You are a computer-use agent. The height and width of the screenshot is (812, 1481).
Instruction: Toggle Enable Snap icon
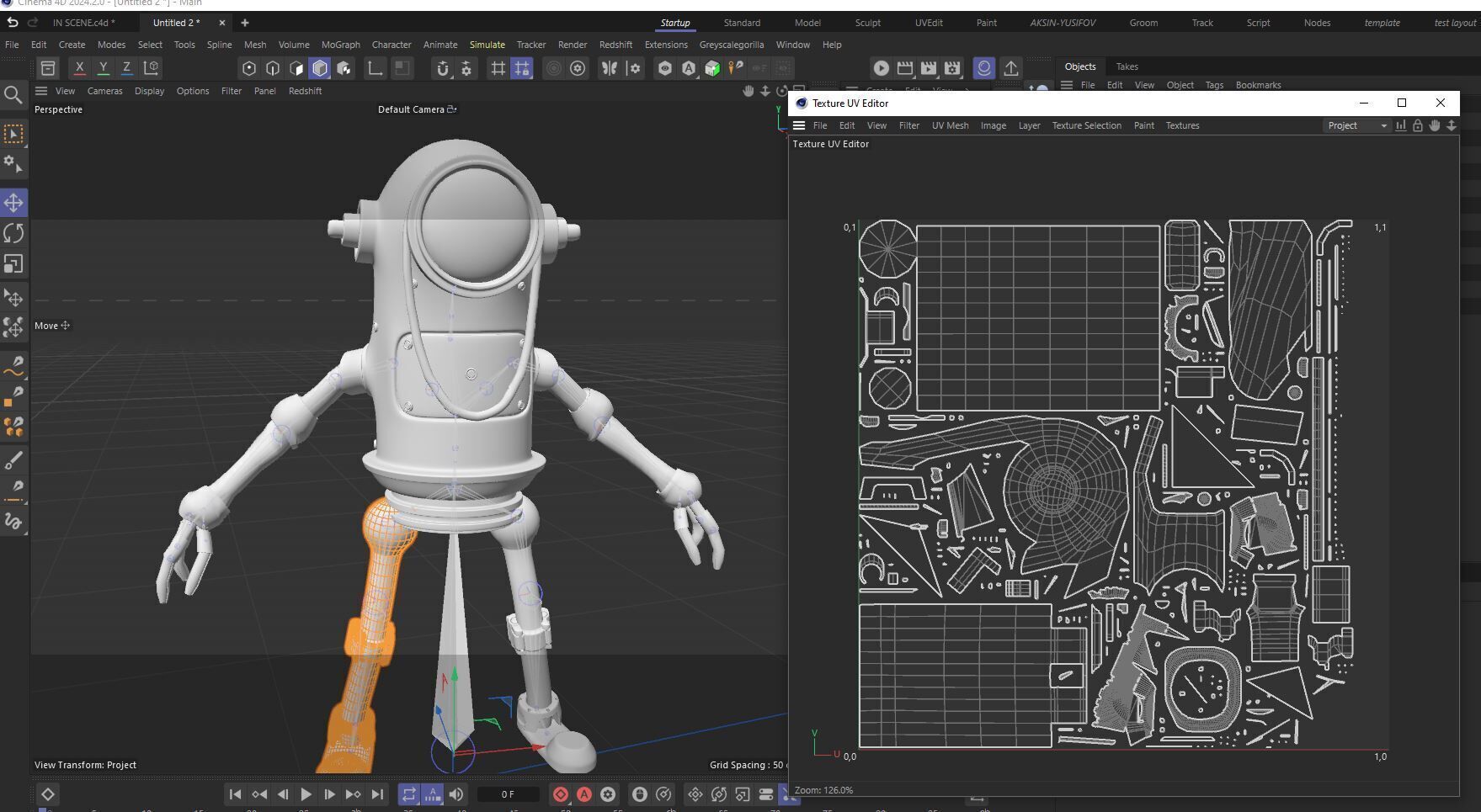point(443,68)
